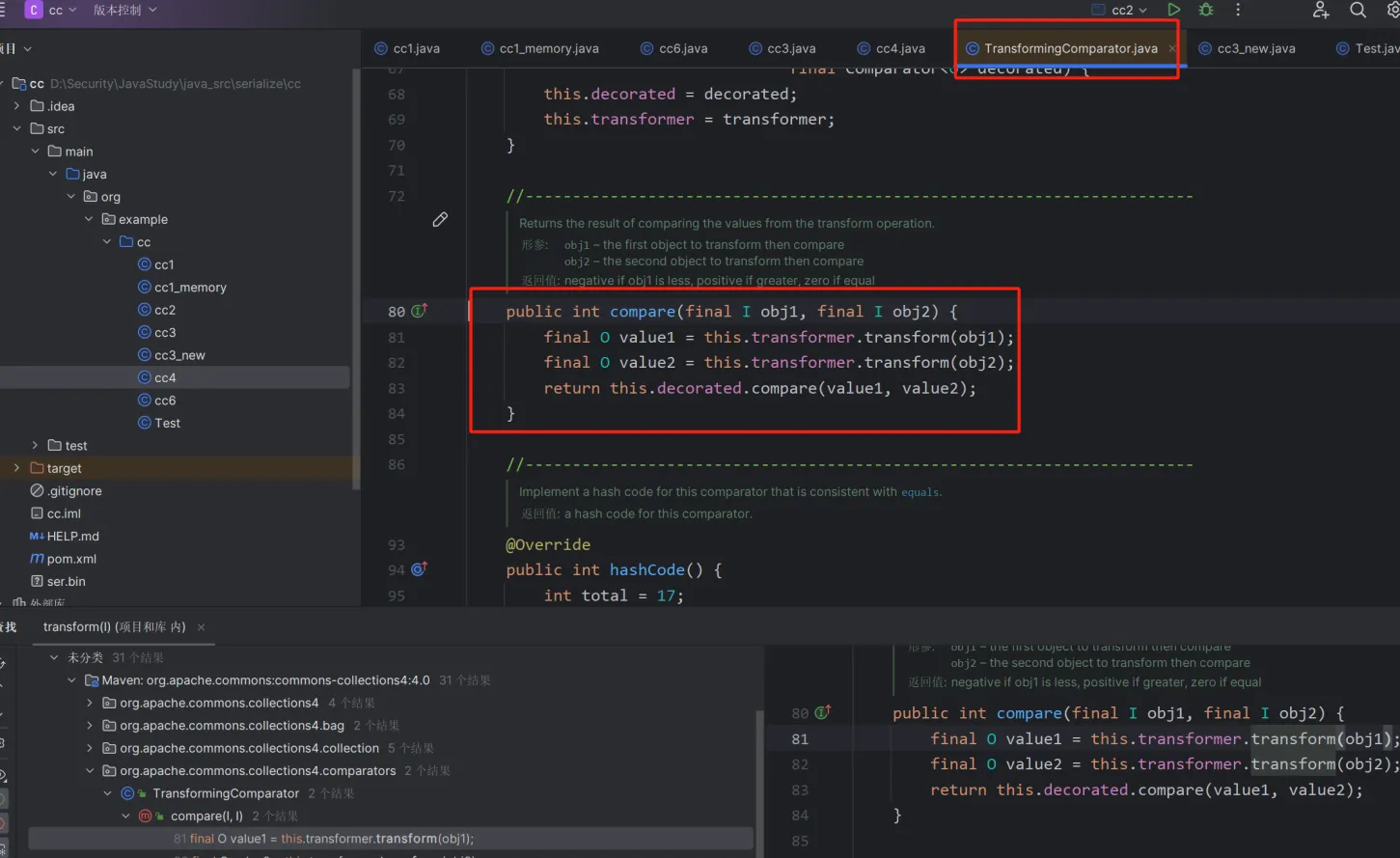This screenshot has height=858, width=1400.
Task: Run the cc2 configuration with the green play icon
Action: [x=1173, y=10]
